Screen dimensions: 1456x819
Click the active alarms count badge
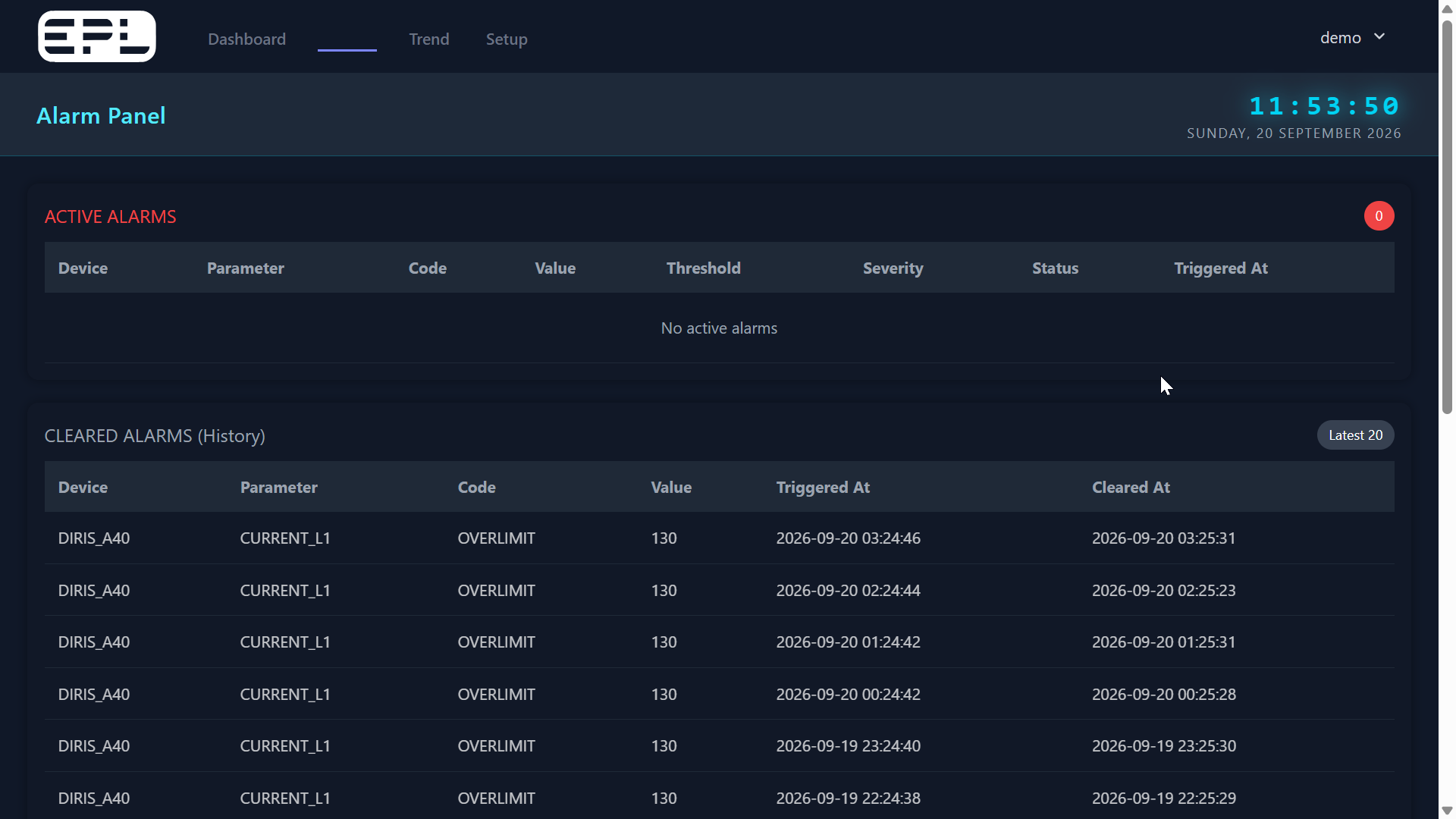[1379, 216]
